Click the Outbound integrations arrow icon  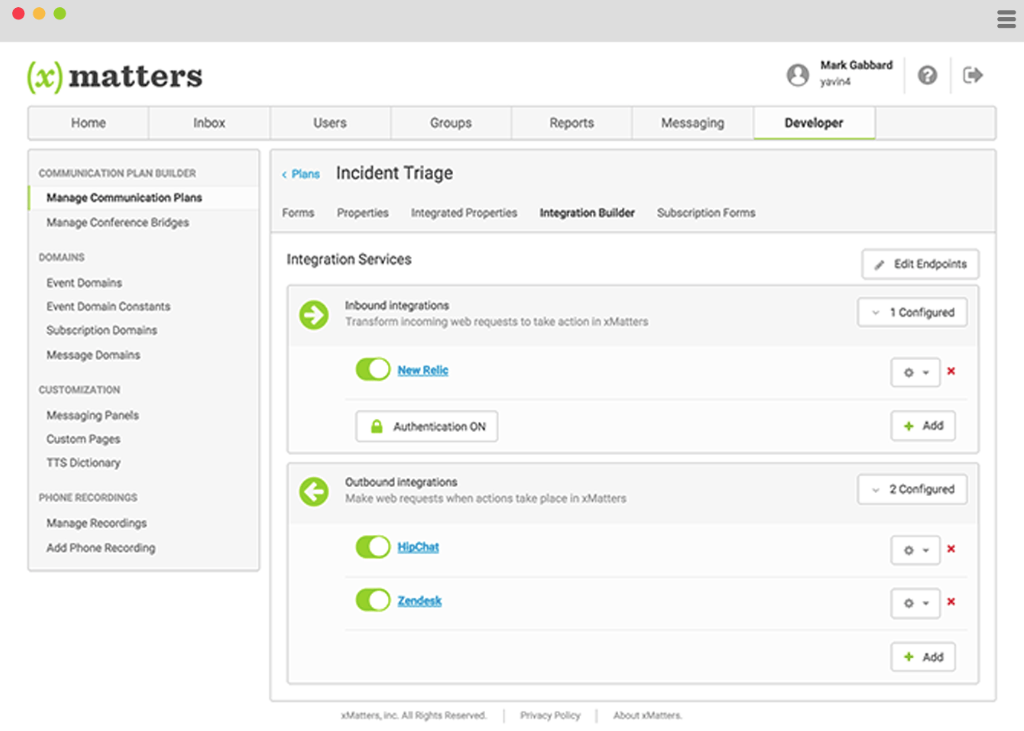(x=314, y=491)
